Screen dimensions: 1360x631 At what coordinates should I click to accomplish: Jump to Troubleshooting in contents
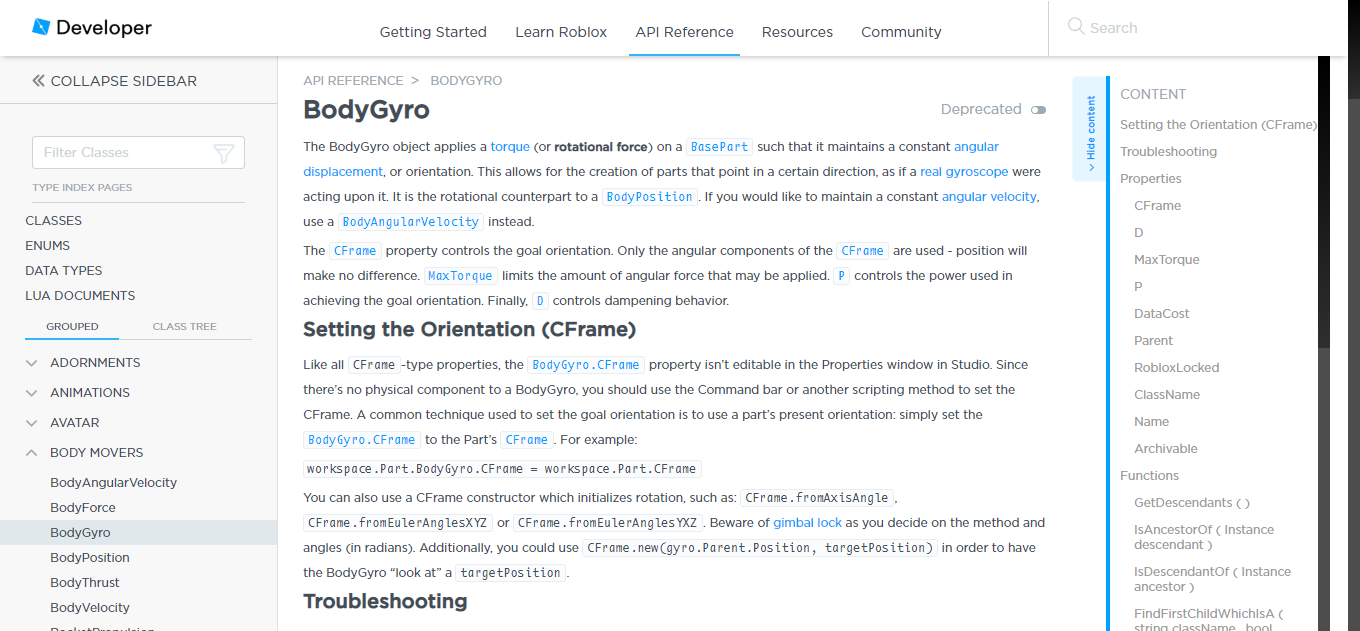coord(1168,152)
